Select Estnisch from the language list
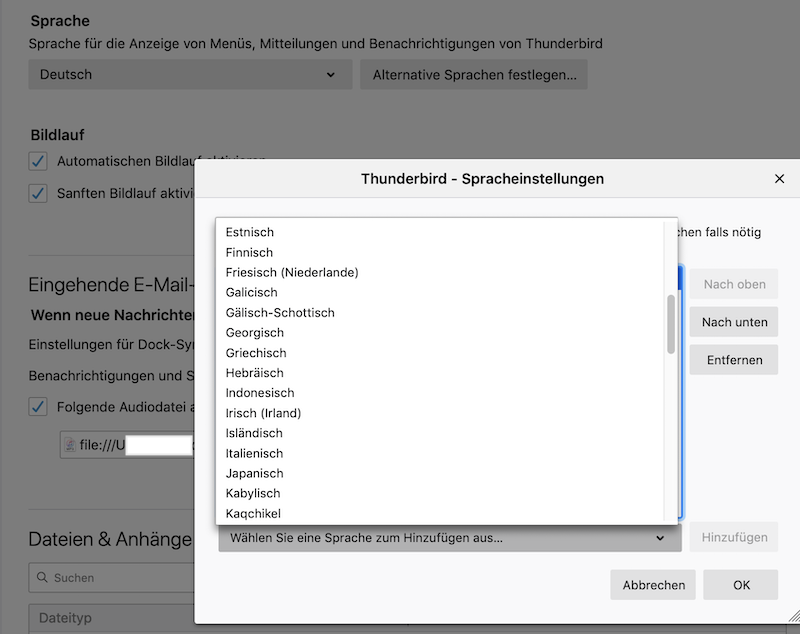 click(x=440, y=232)
